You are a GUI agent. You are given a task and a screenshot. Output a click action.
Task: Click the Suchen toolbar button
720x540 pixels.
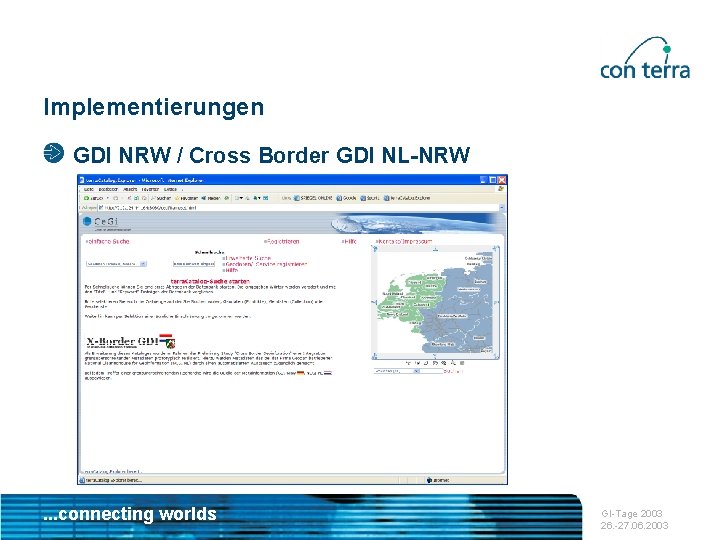tap(161, 198)
